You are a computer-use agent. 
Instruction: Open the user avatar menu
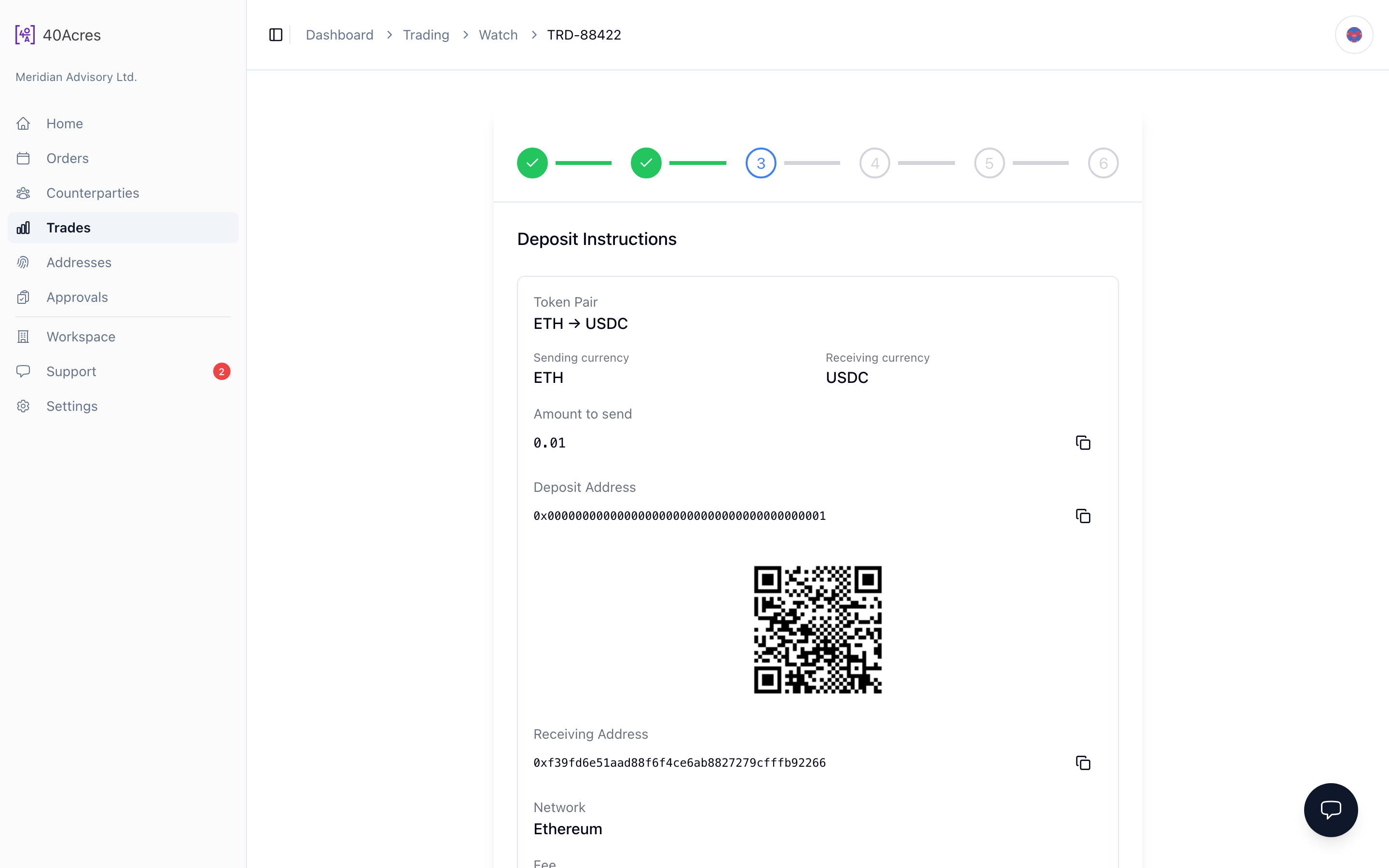click(1353, 35)
